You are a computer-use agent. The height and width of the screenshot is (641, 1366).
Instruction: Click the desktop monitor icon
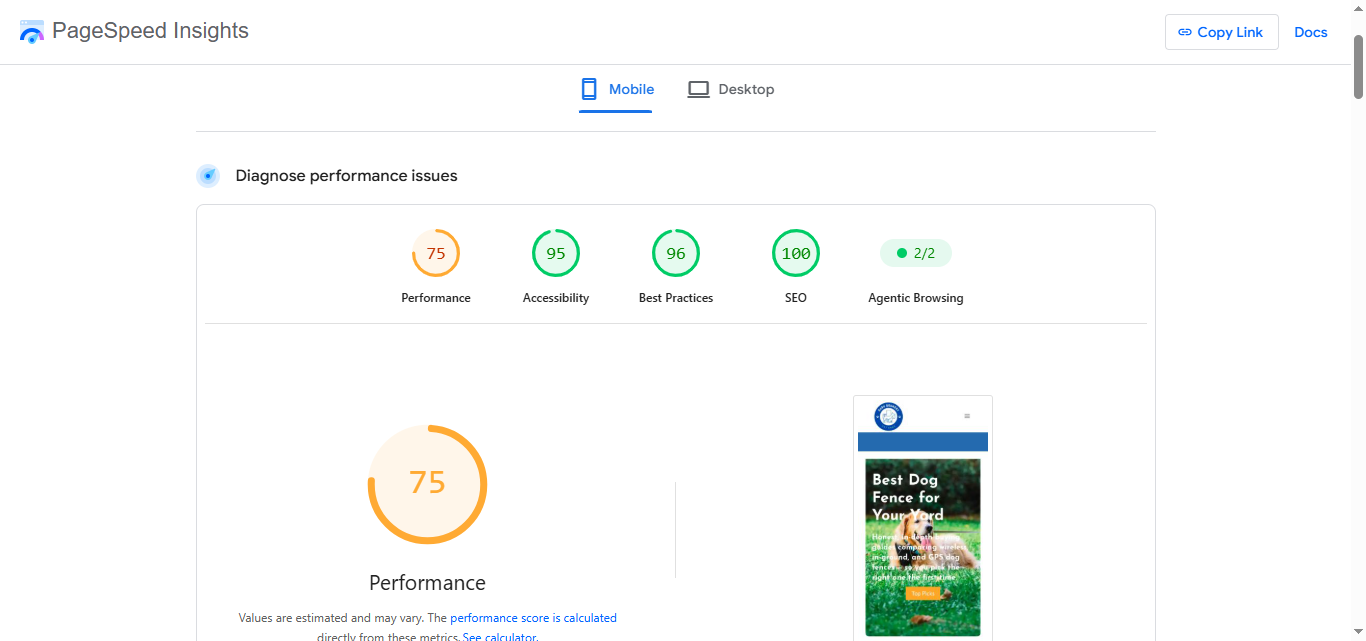[698, 89]
